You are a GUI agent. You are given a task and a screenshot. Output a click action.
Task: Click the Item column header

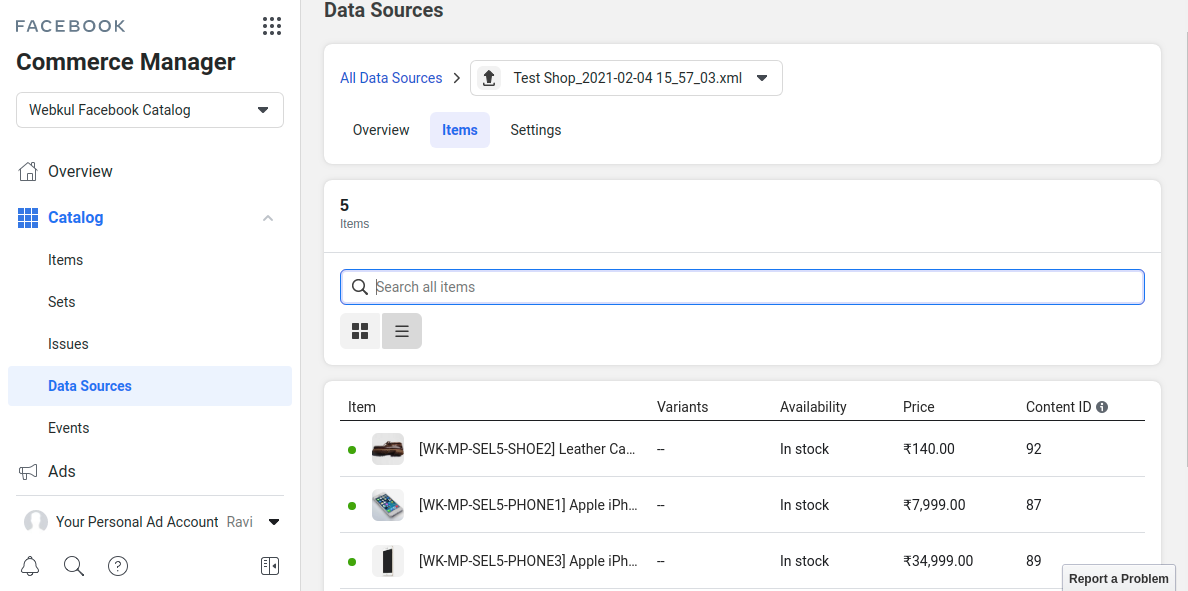[361, 407]
